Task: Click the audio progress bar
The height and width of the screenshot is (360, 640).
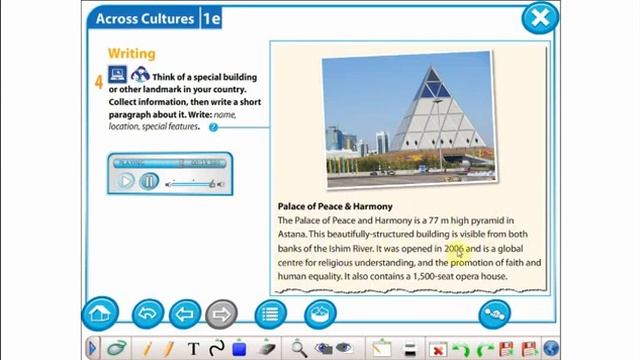Action: 169,163
